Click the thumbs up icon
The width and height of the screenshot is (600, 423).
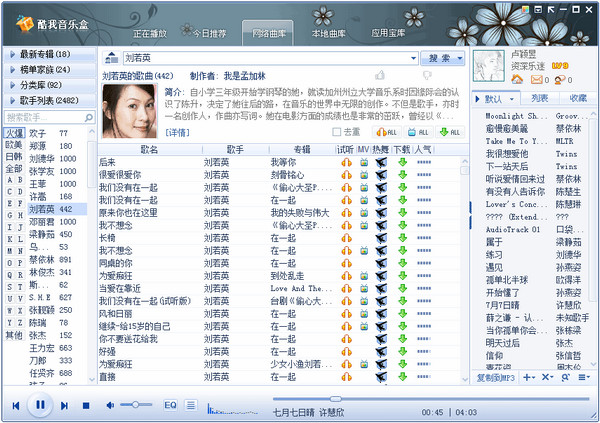tap(380, 75)
